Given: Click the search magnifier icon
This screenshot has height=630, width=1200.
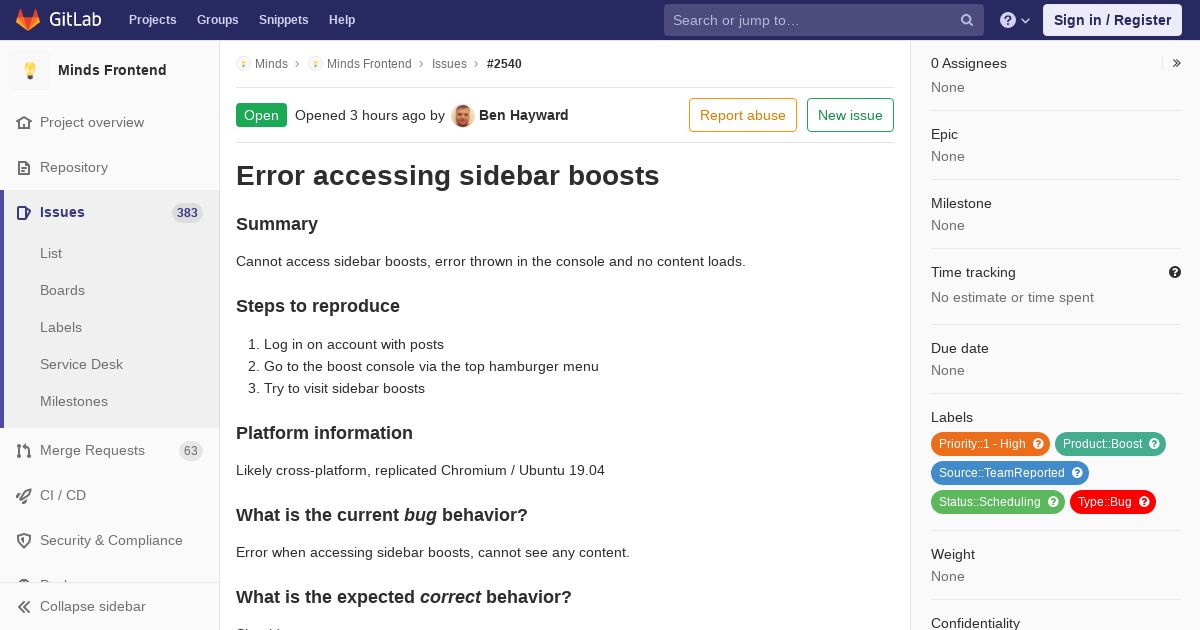Looking at the screenshot, I should click(967, 20).
